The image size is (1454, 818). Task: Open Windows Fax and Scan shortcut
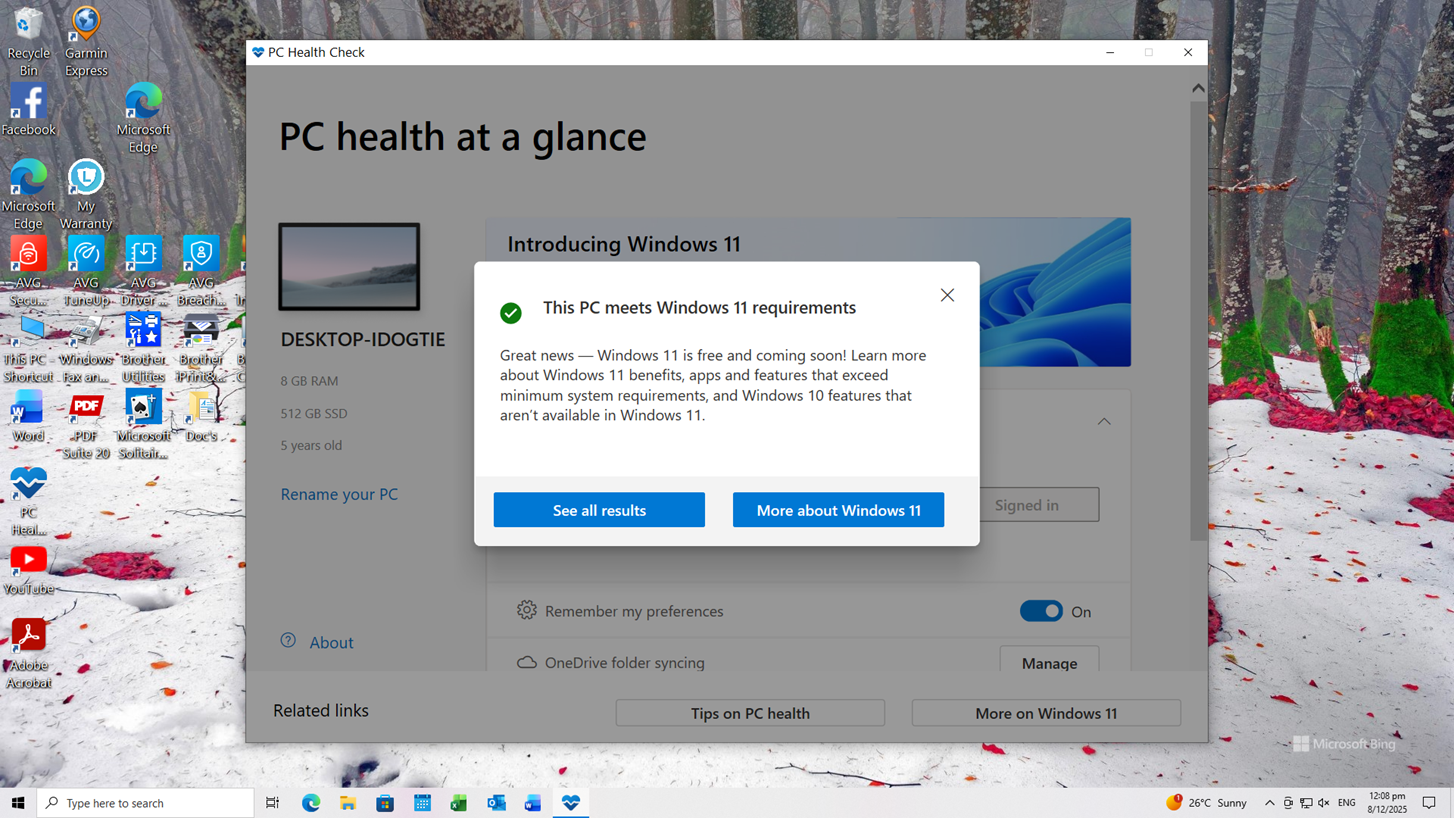click(86, 349)
